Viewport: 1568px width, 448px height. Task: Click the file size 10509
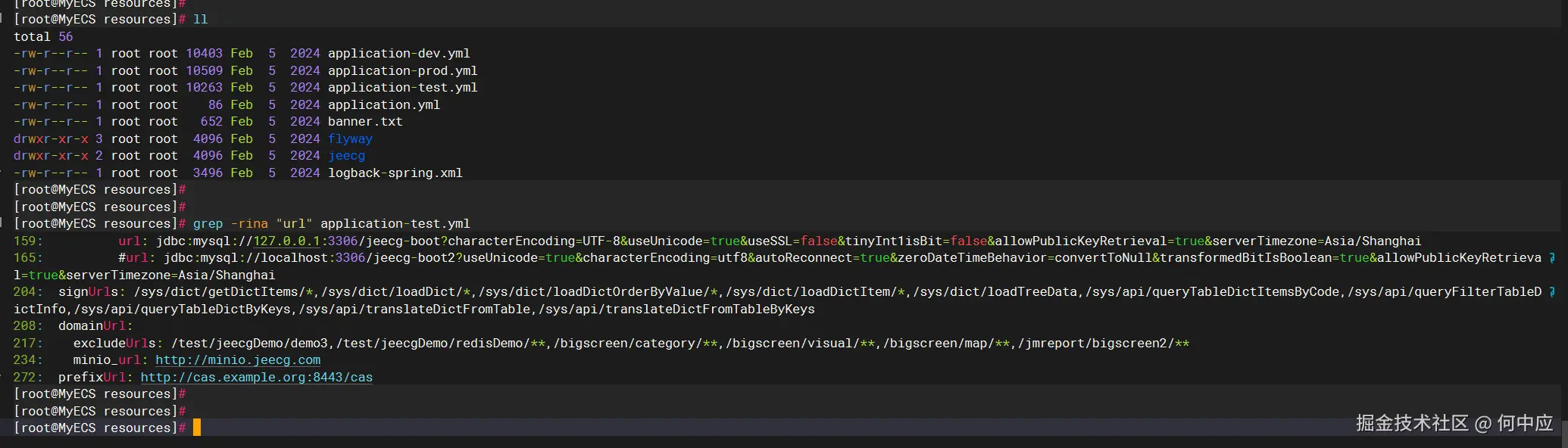click(x=205, y=71)
